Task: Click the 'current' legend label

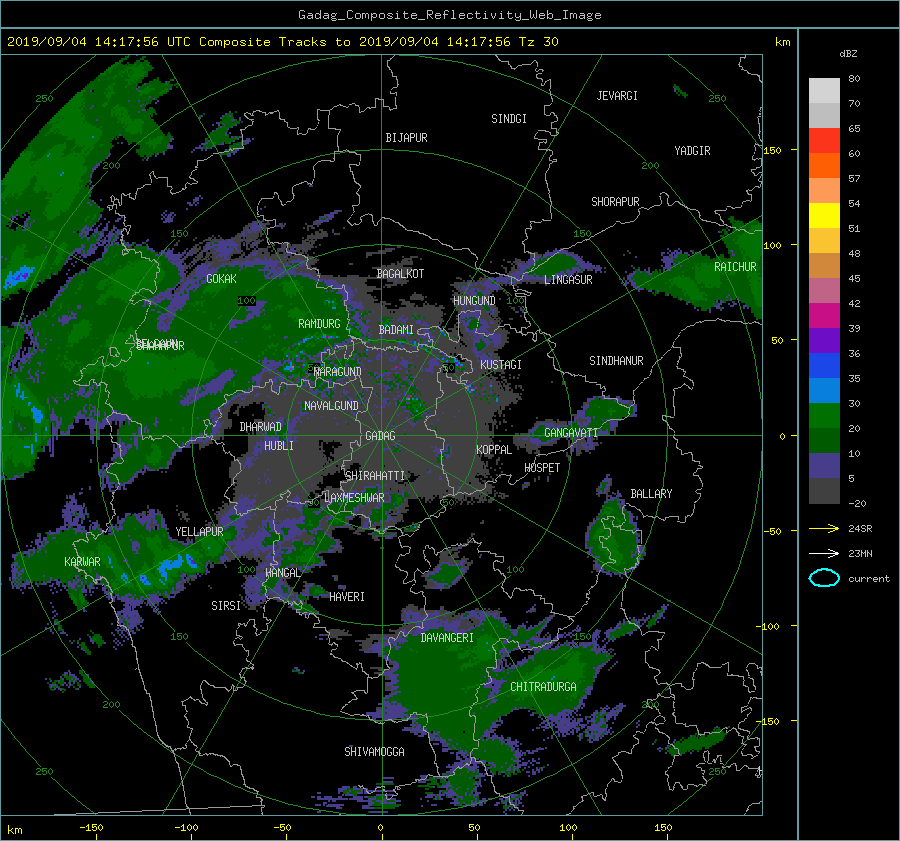Action: point(869,579)
